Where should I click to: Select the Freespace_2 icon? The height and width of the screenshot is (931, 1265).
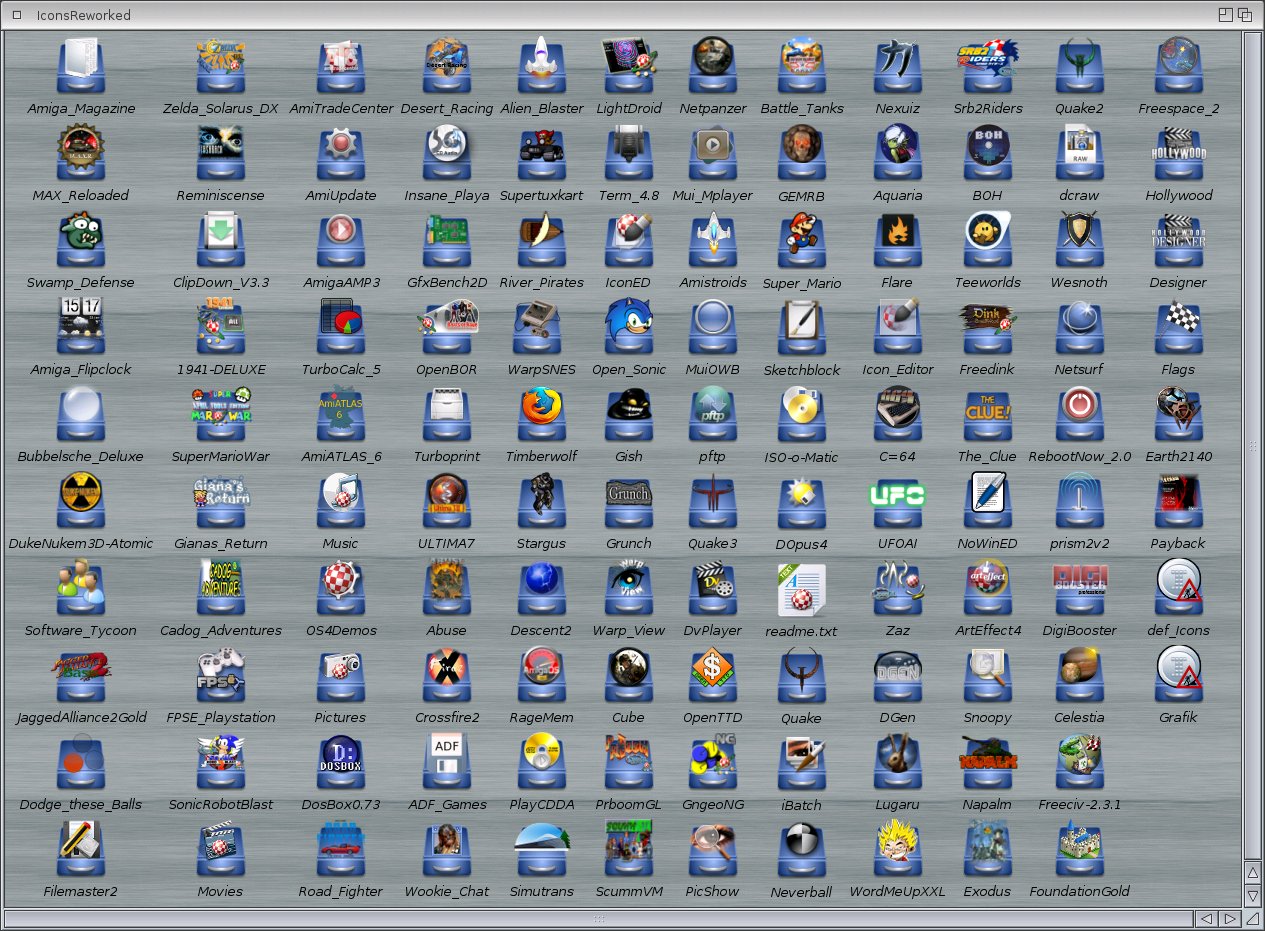coord(1179,67)
